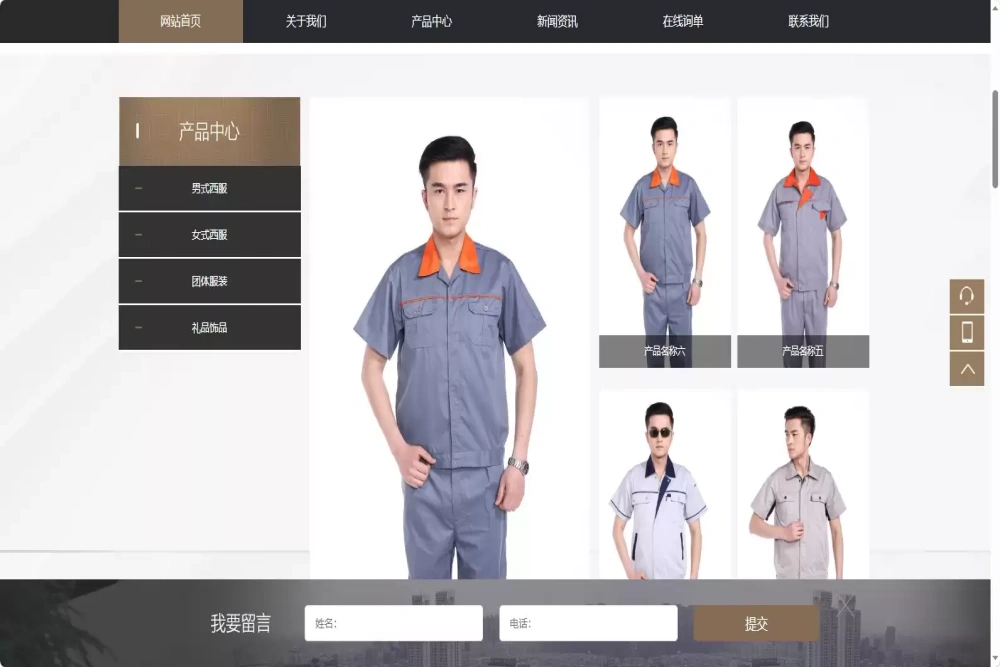Viewport: 1000px width, 667px height.
Task: Select 新闻资讯 navigation item
Action: pos(557,21)
